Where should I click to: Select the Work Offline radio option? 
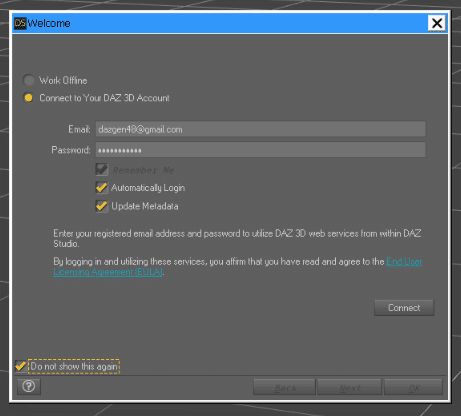click(x=29, y=80)
